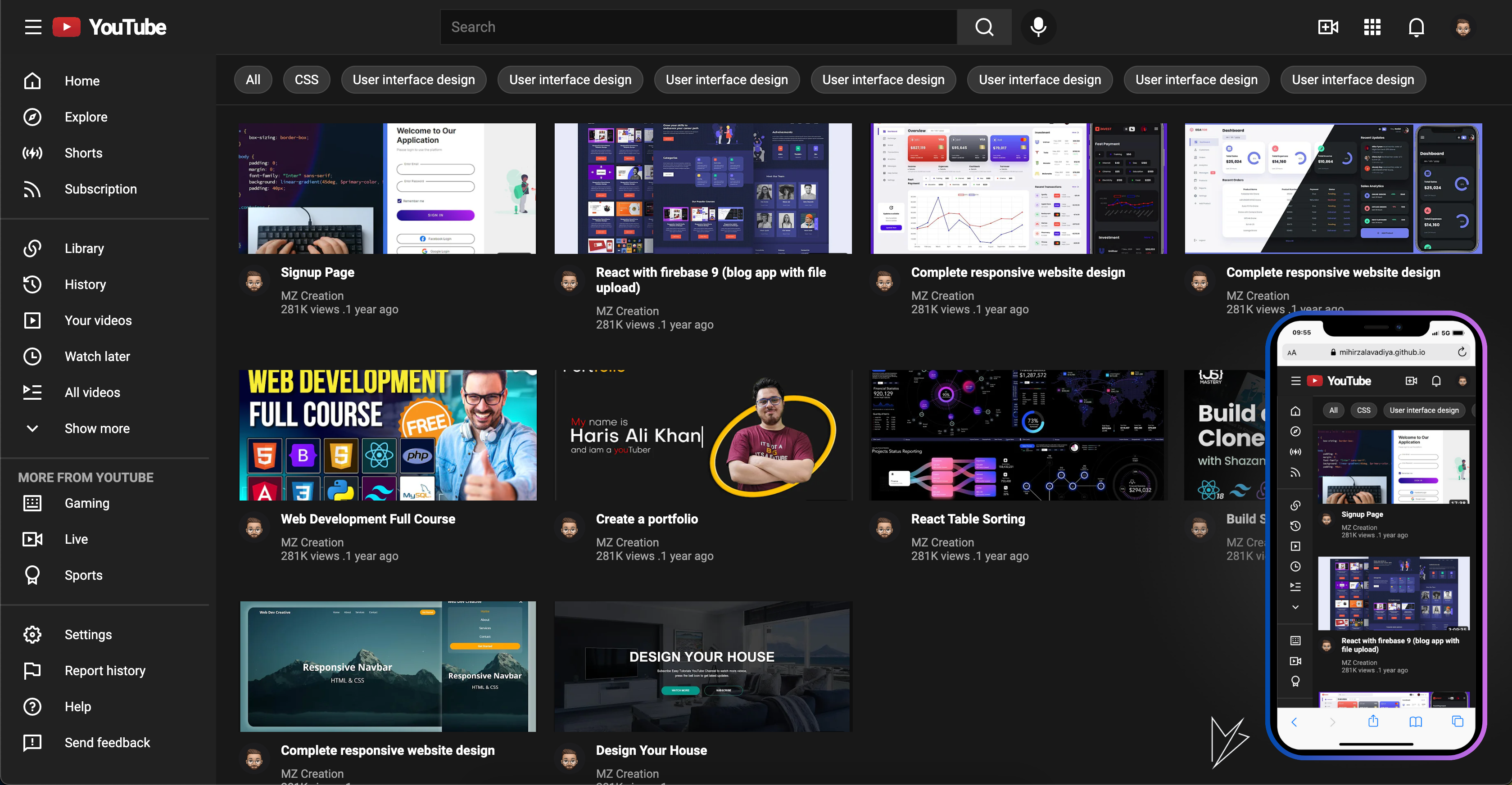Click channel avatar beside Web Development Full Course
This screenshot has height=785, width=1512.
(x=254, y=528)
